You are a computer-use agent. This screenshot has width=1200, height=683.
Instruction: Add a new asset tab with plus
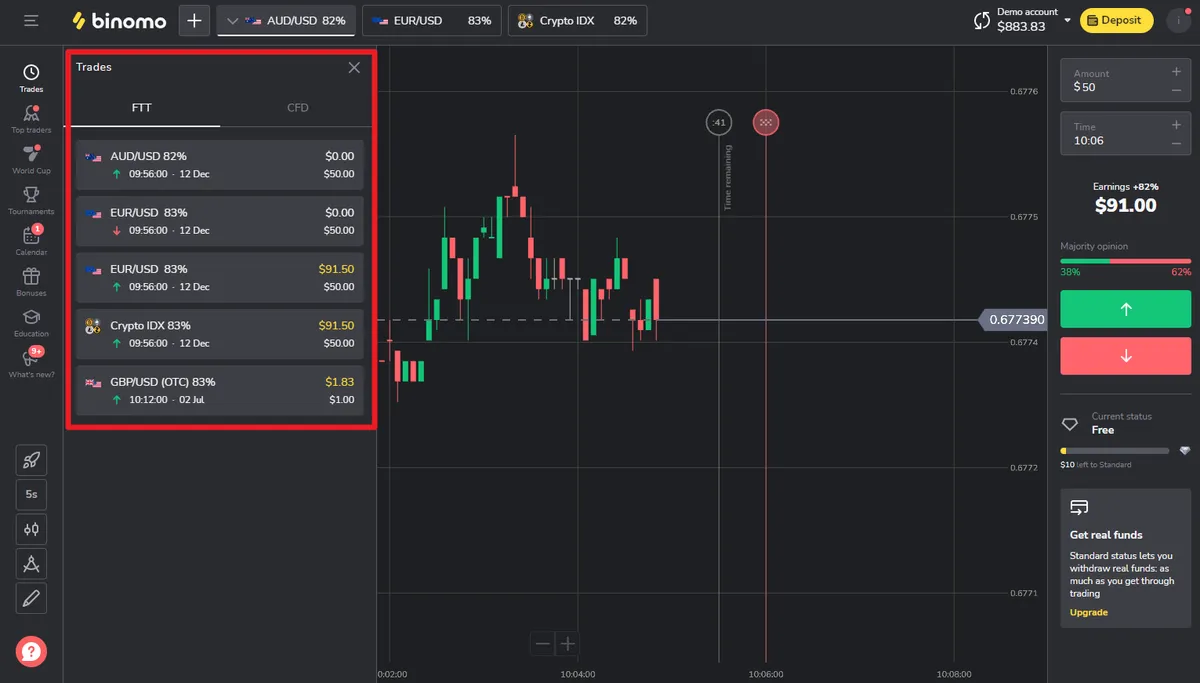point(194,20)
